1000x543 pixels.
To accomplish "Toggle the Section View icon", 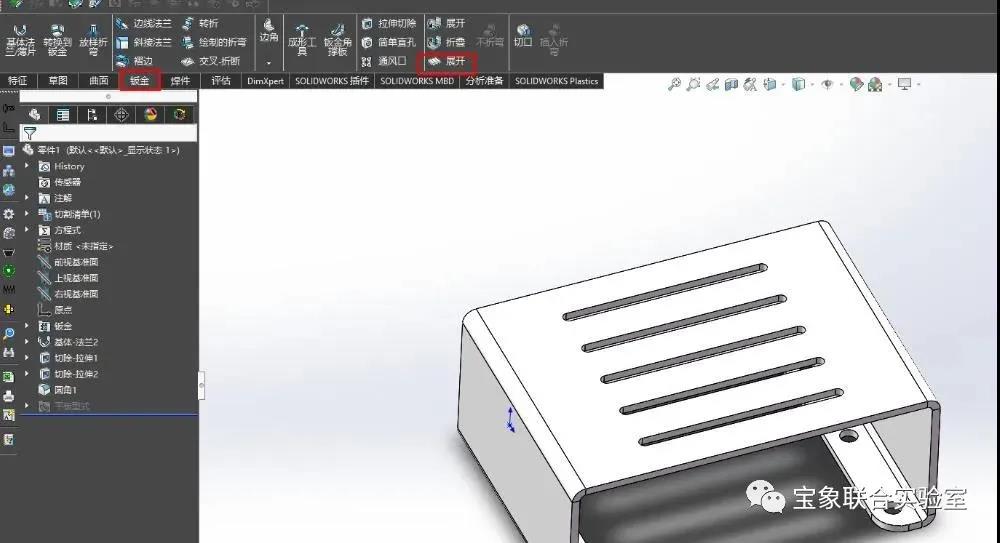I will (x=732, y=84).
